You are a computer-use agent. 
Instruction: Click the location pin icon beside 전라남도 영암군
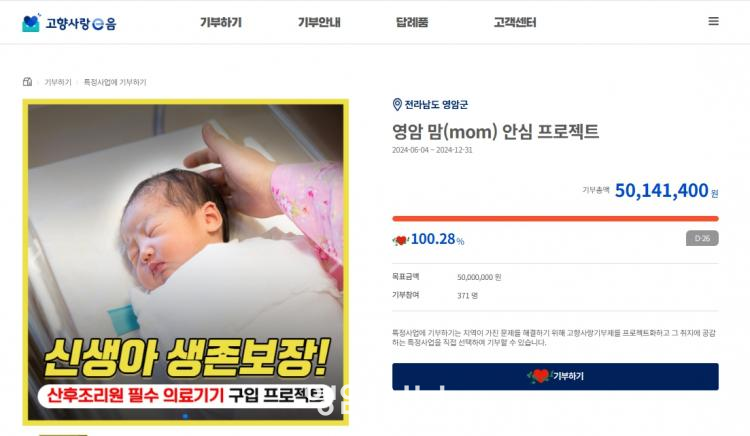pyautogui.click(x=397, y=104)
